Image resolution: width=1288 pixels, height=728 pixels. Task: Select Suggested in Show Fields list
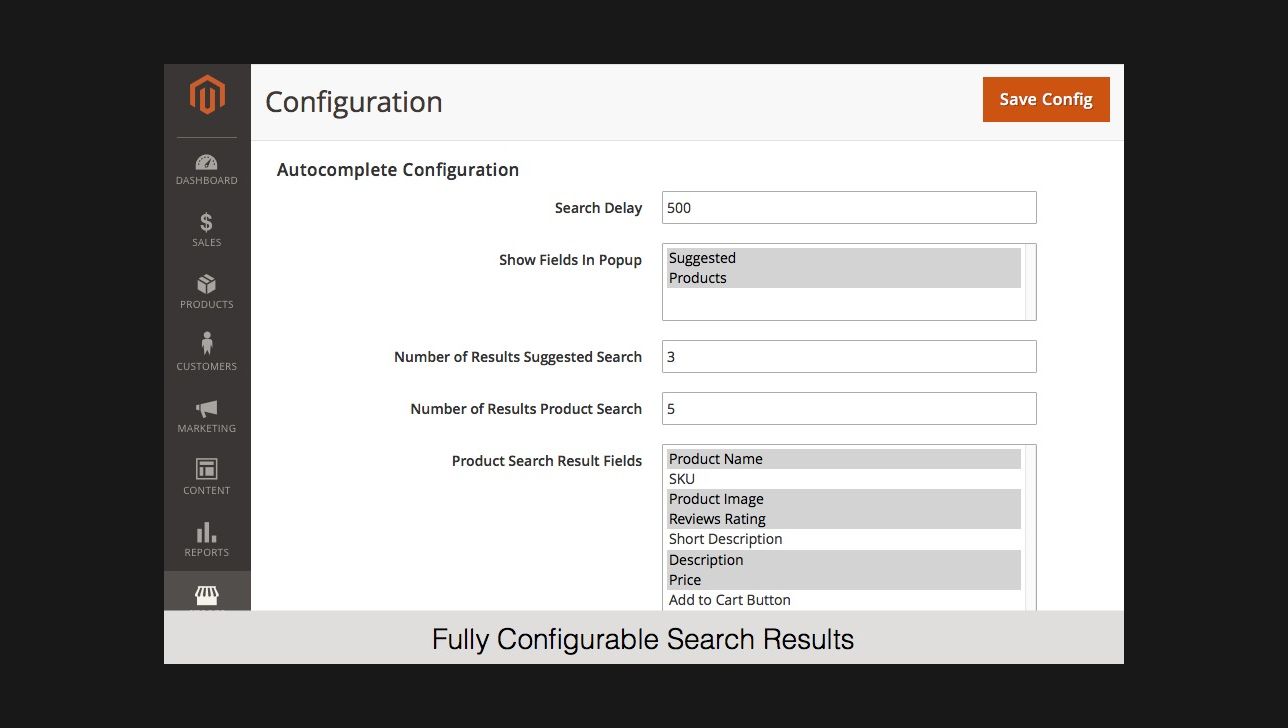702,258
